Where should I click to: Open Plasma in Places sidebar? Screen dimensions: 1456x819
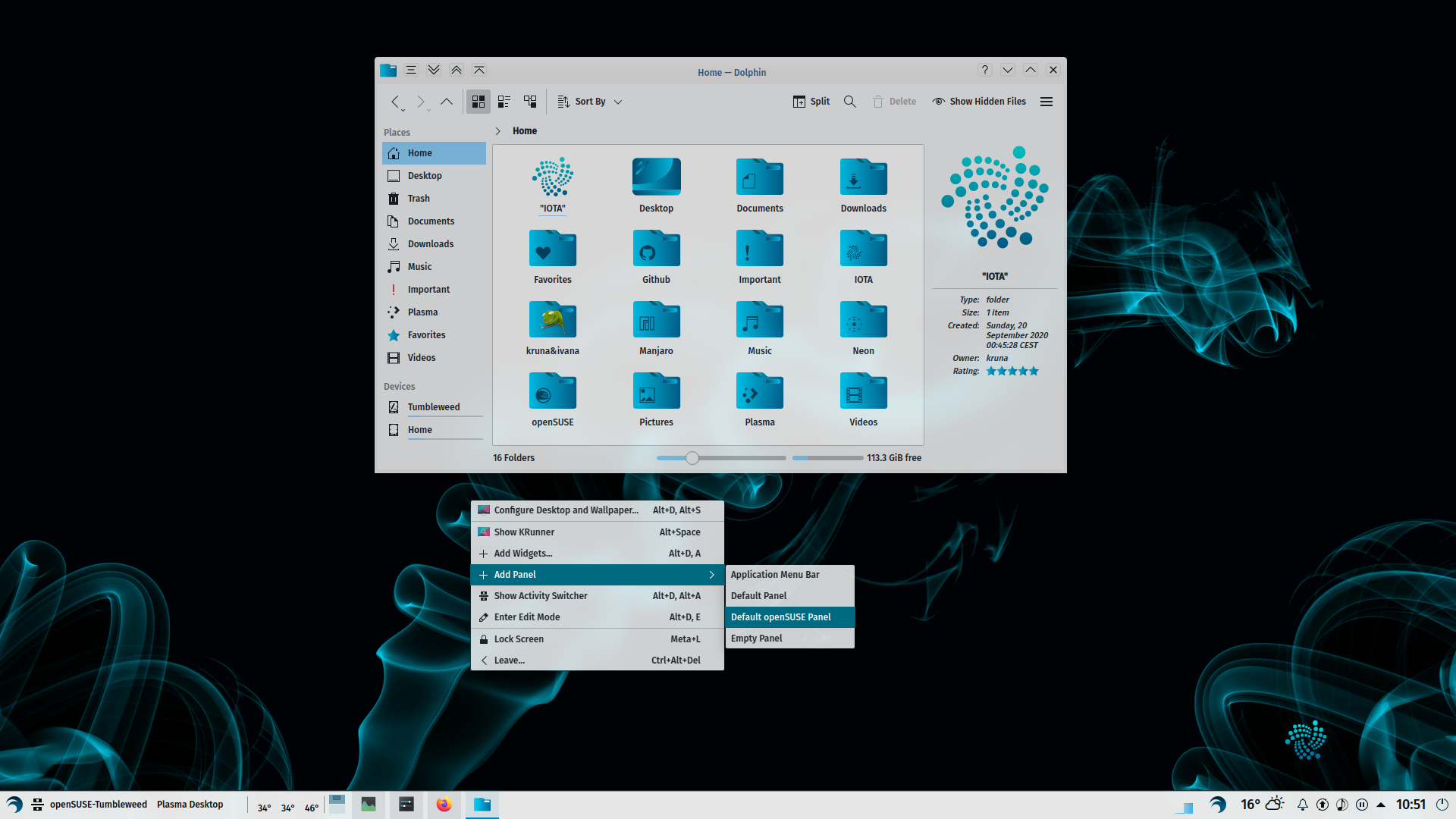coord(434,312)
